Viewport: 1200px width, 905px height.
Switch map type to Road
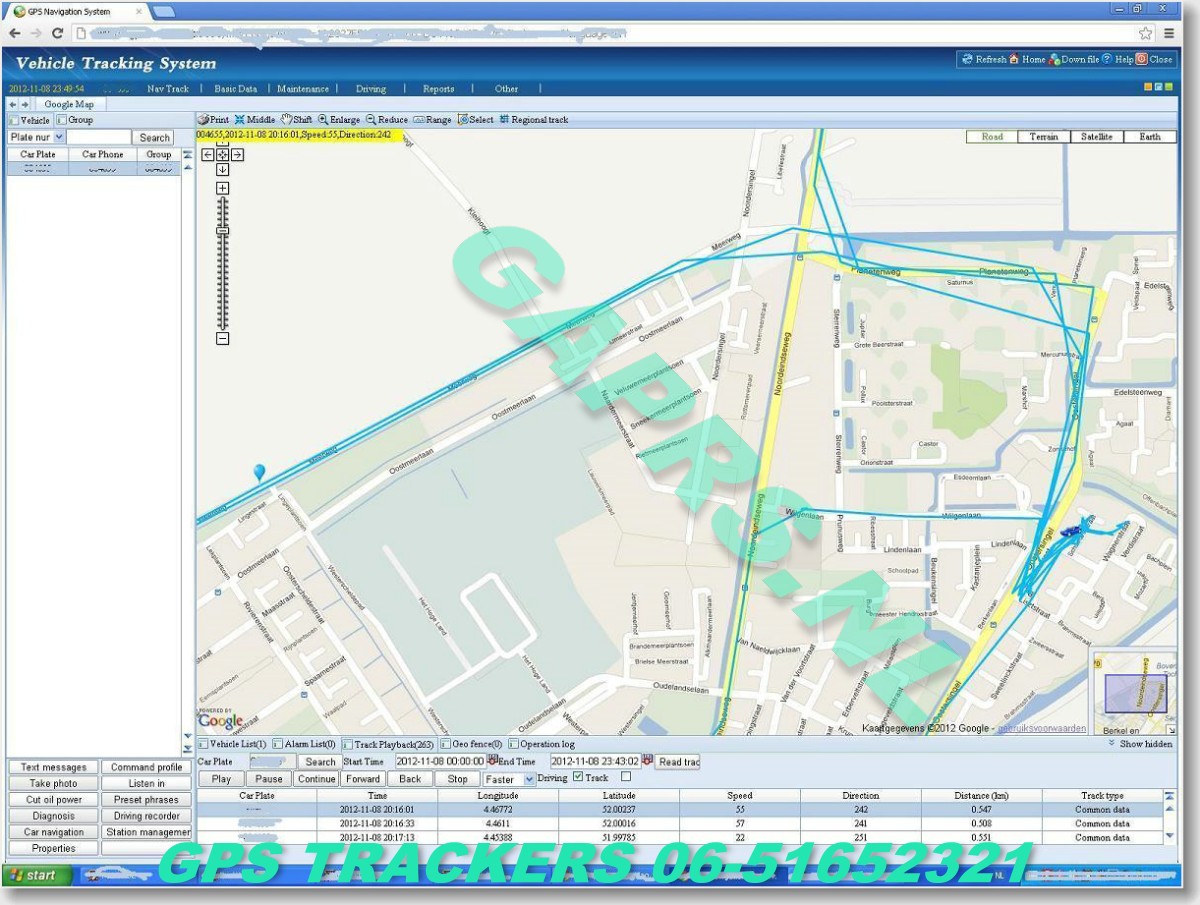992,137
